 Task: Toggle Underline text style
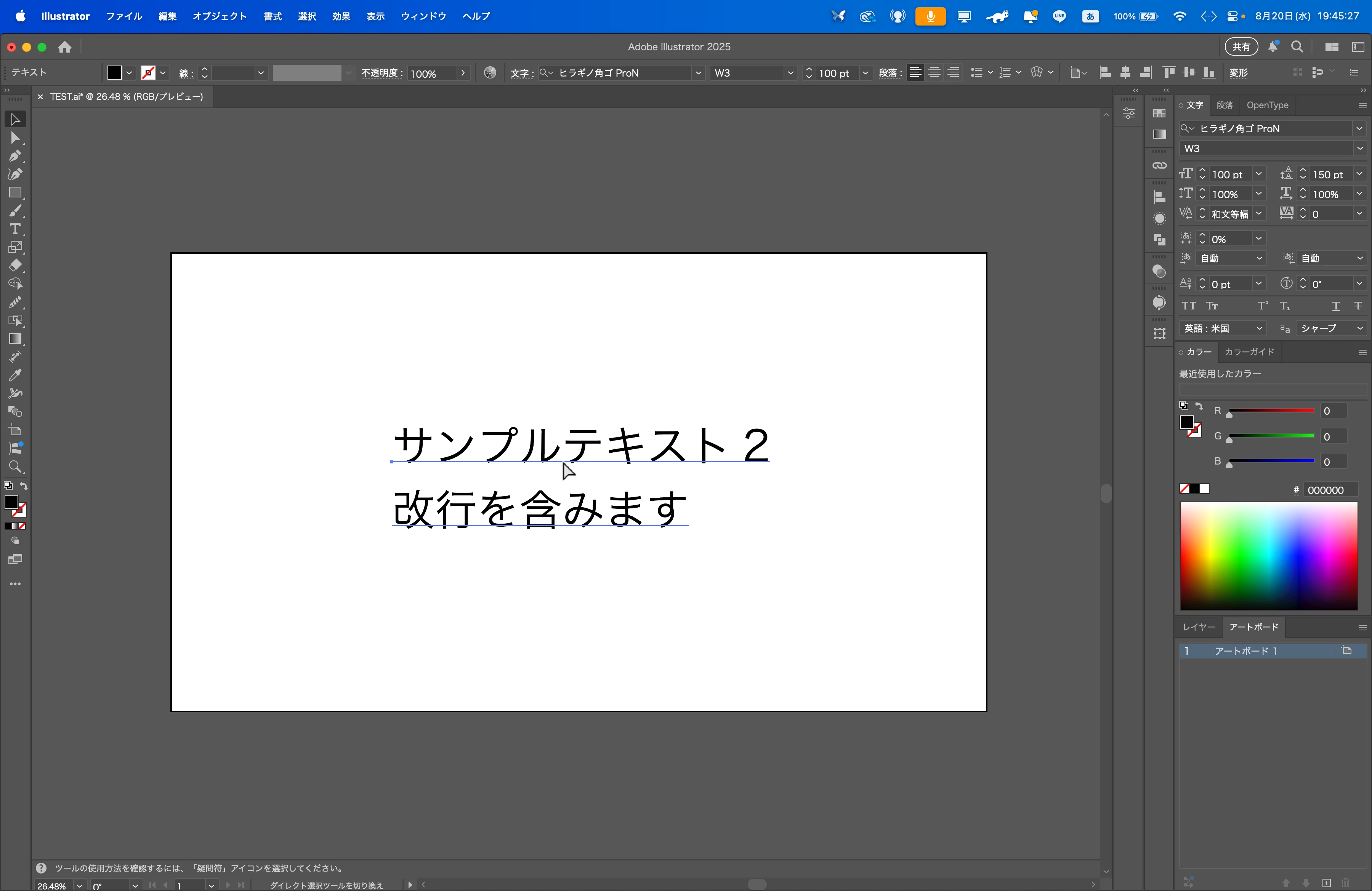click(1336, 306)
